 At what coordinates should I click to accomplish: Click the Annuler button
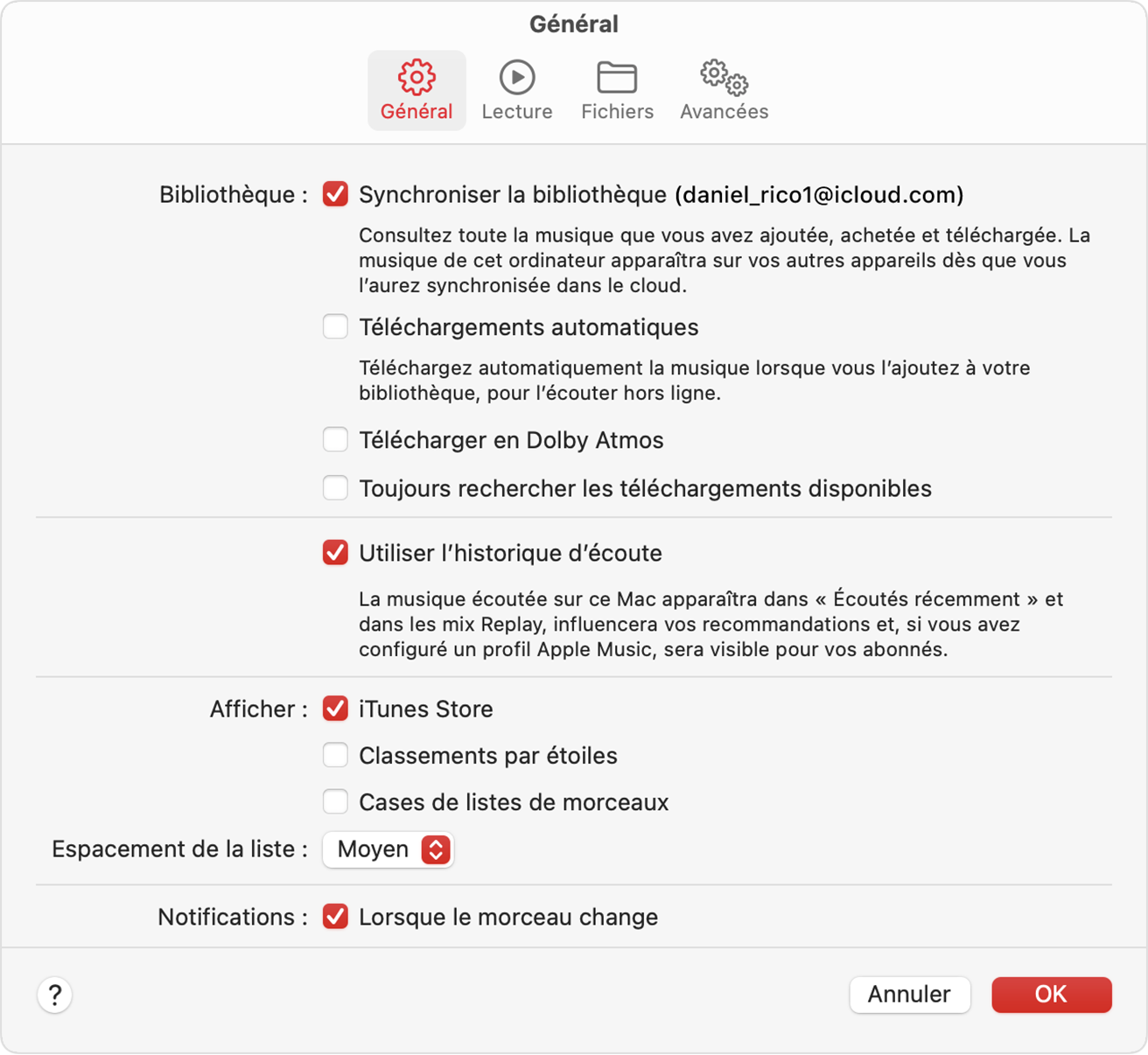coord(909,995)
